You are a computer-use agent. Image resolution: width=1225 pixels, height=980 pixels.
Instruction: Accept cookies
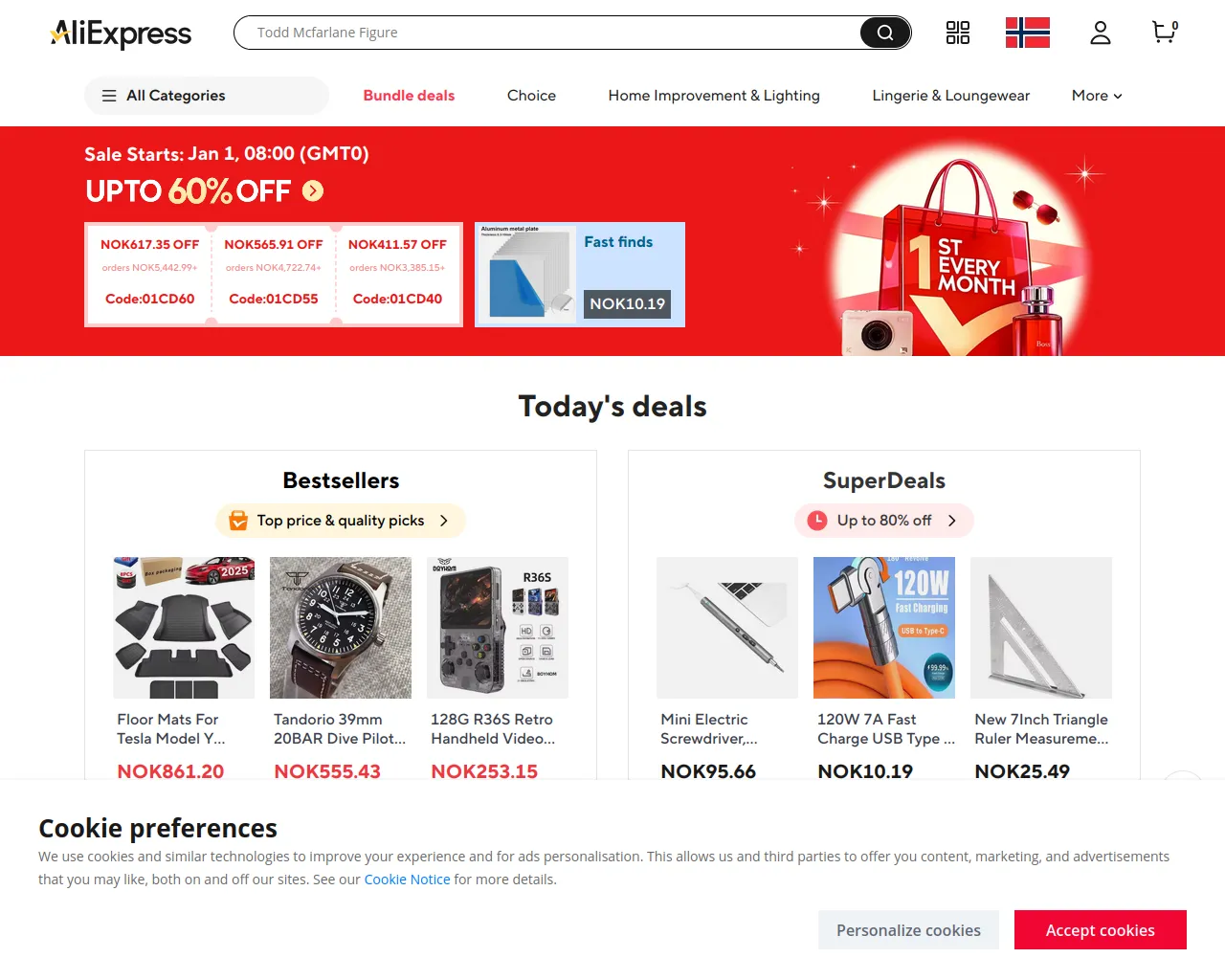(x=1101, y=930)
